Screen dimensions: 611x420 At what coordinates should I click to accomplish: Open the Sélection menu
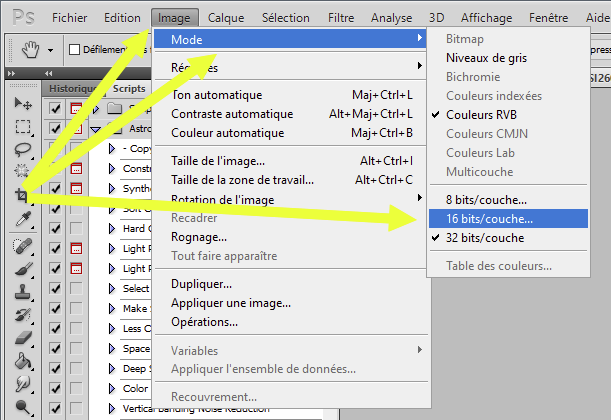(286, 18)
